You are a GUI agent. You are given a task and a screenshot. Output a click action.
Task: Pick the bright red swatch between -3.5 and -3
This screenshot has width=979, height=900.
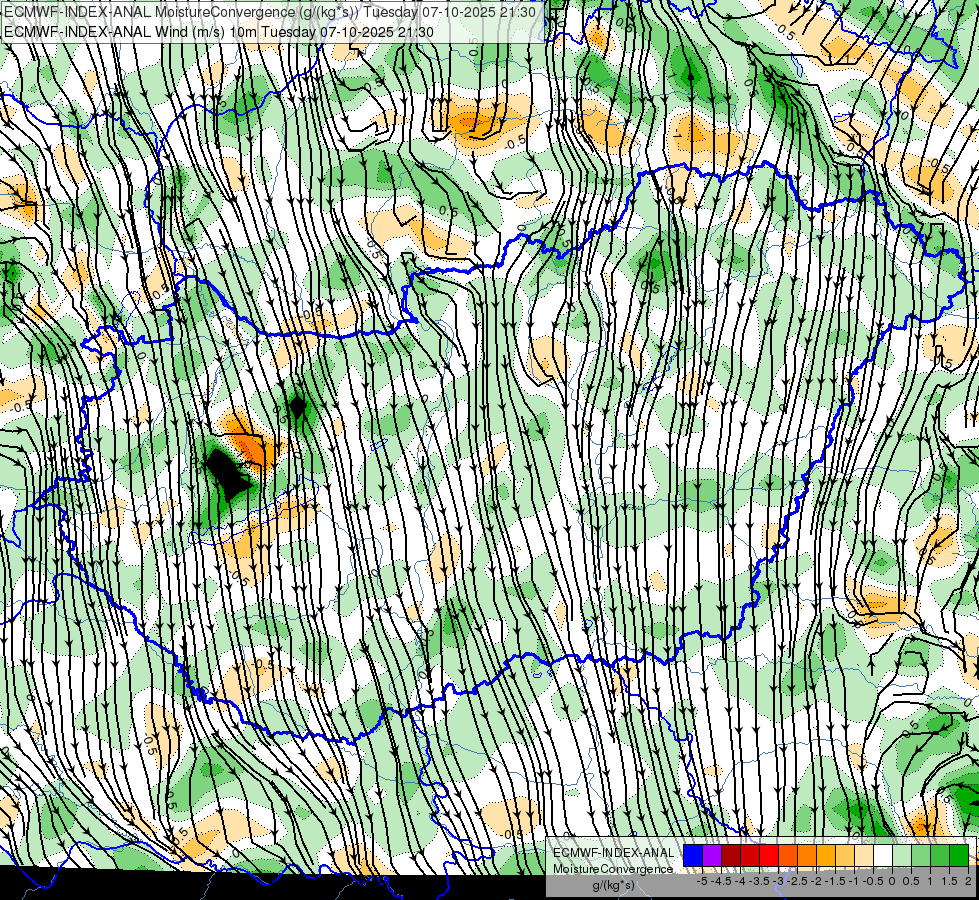tap(769, 855)
